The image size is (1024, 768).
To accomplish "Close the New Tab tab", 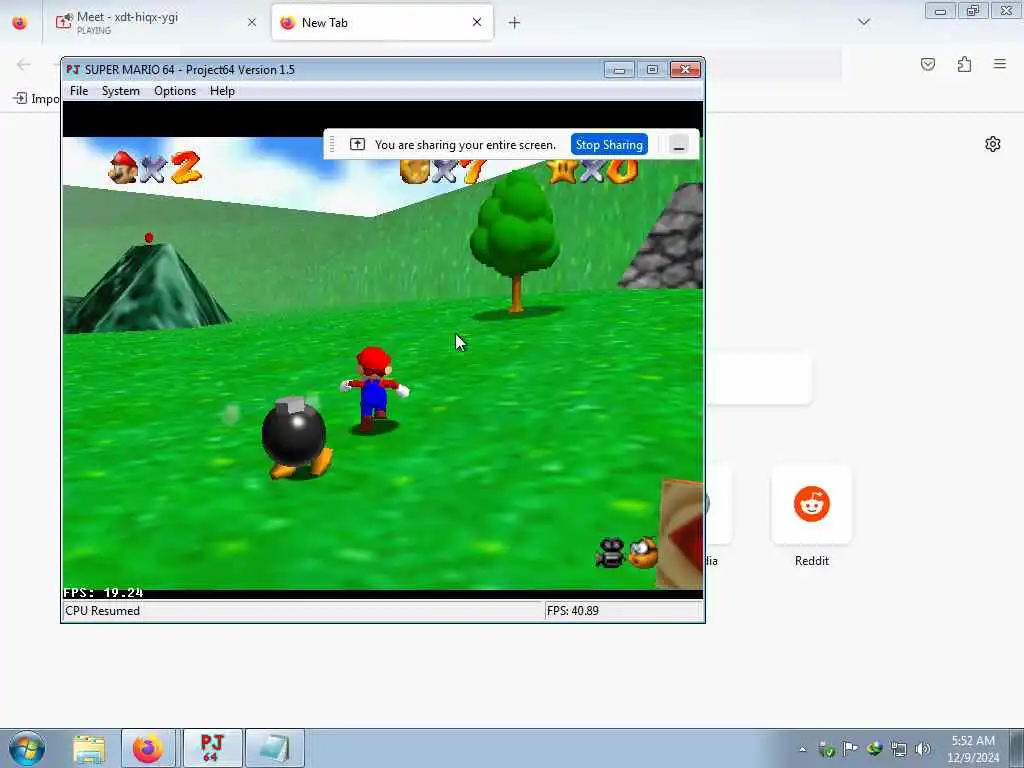I will 477,22.
